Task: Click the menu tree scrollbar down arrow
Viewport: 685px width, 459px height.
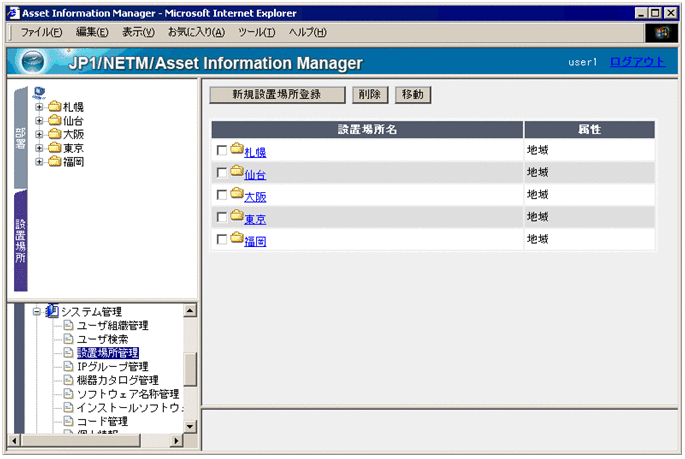Action: click(x=191, y=425)
